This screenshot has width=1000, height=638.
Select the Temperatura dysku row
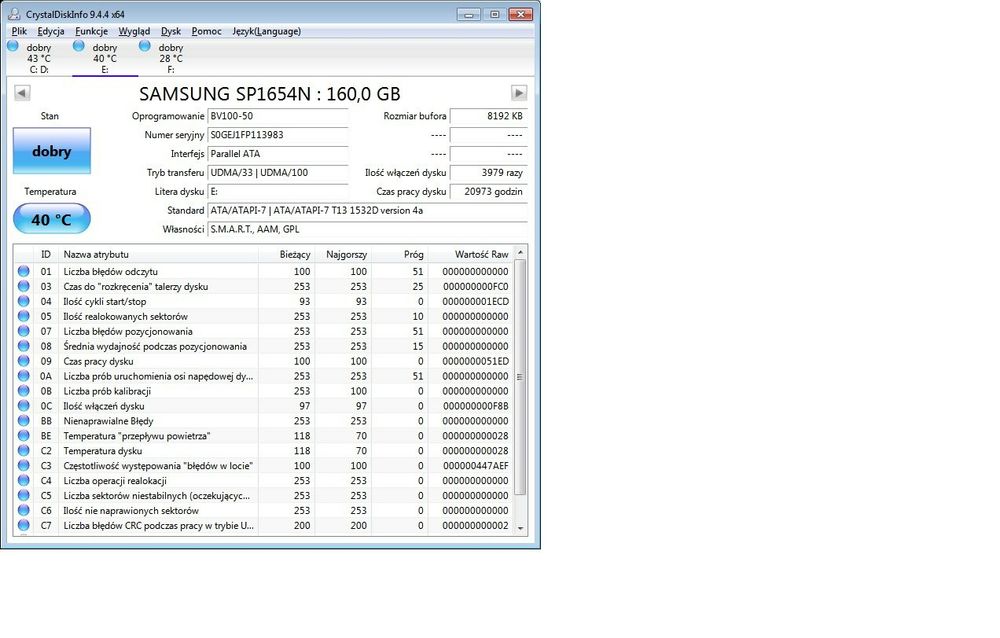coord(263,450)
